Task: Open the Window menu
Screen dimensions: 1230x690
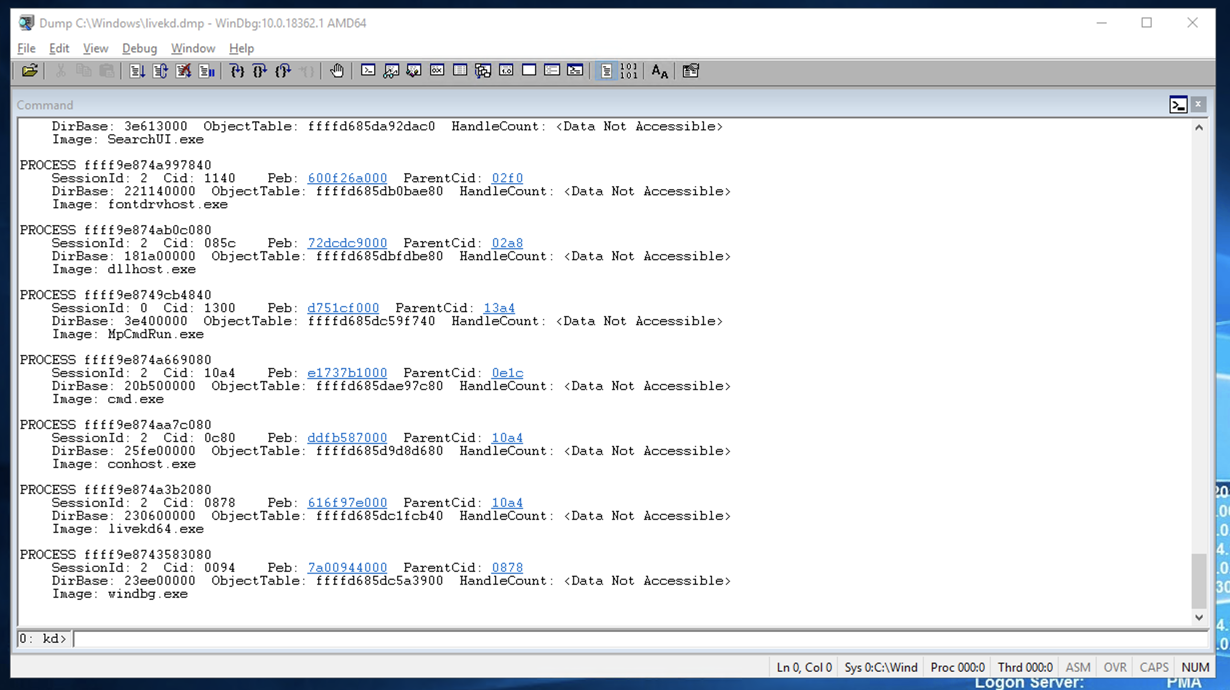Action: [x=192, y=48]
